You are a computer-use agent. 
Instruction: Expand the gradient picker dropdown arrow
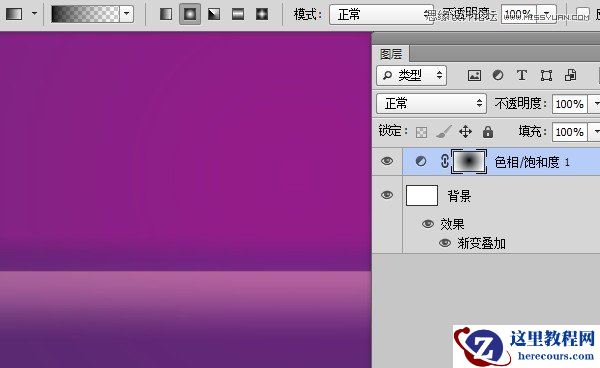(x=127, y=14)
